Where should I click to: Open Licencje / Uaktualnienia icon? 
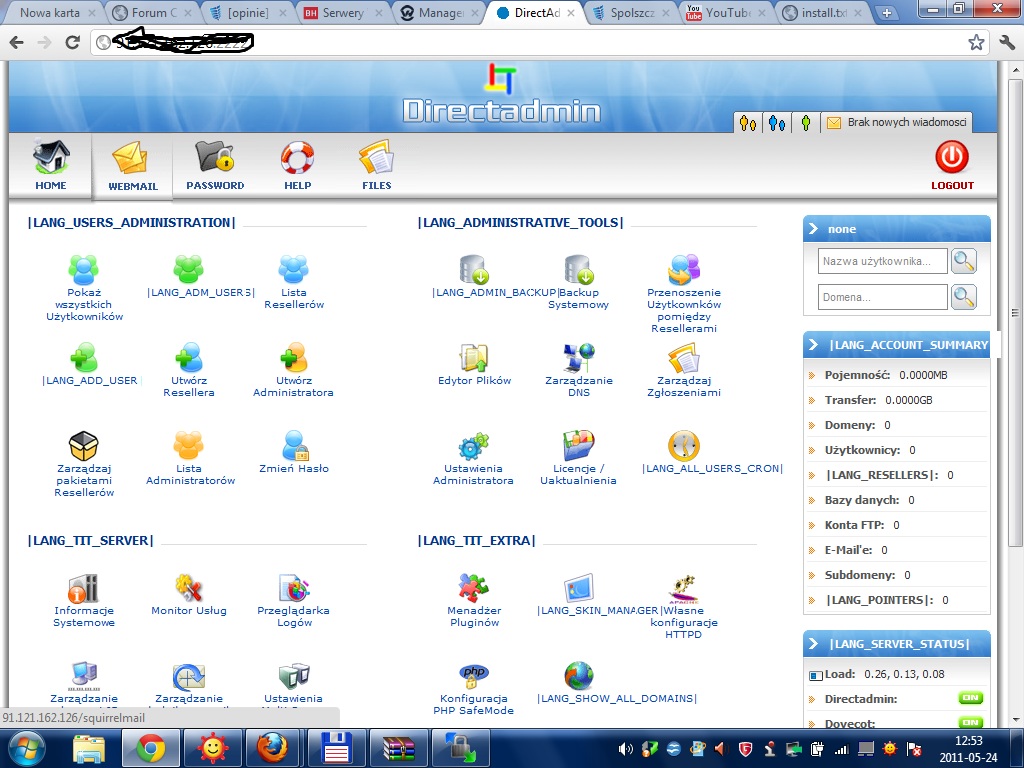(579, 445)
